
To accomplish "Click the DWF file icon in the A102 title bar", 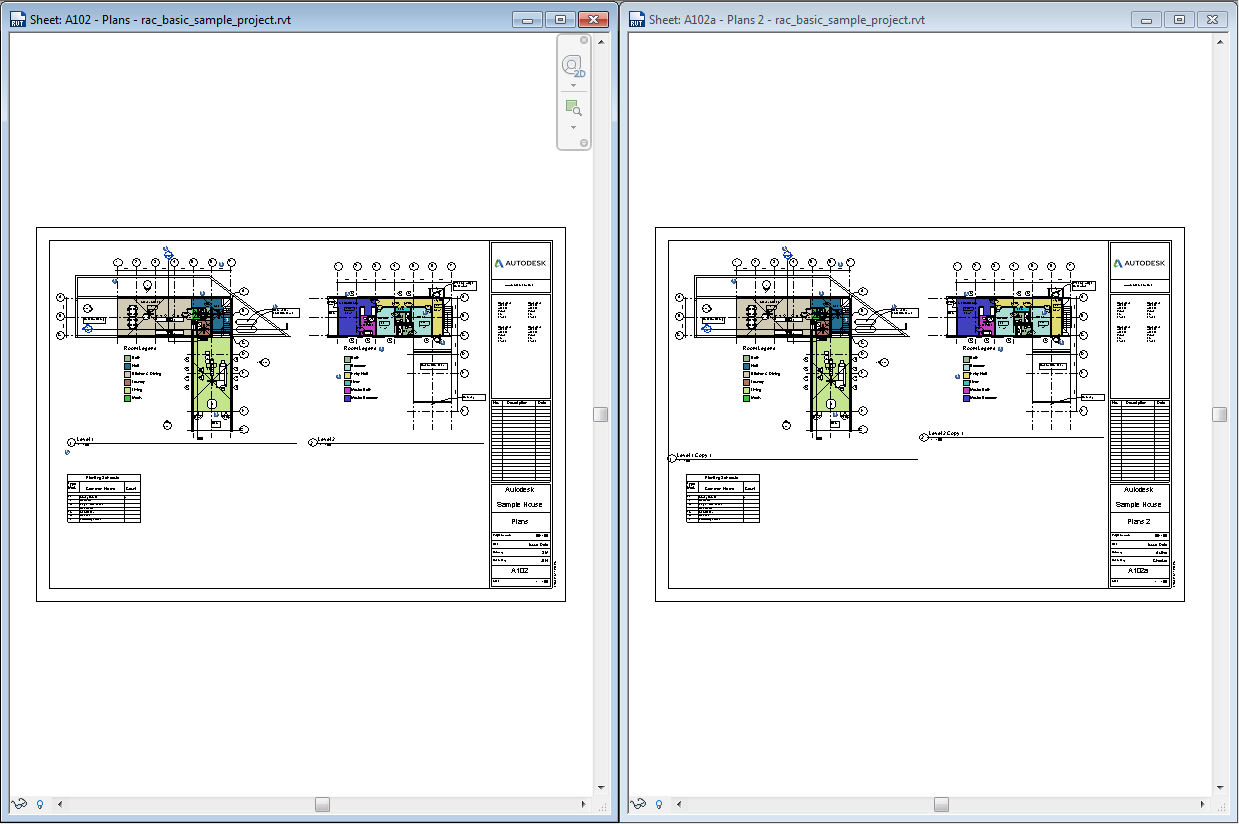I will 16,18.
